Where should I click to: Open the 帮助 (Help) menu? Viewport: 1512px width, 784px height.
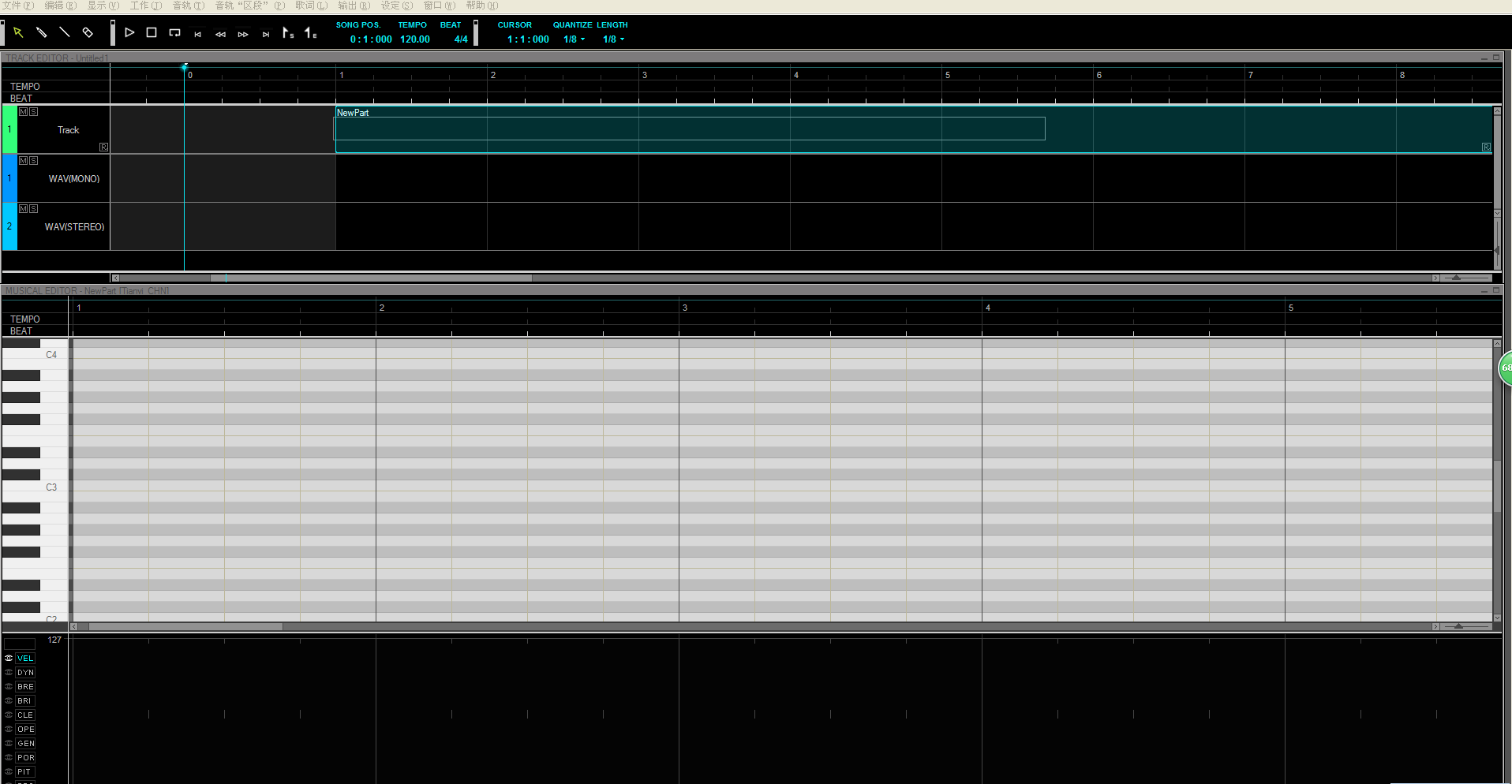pos(481,6)
